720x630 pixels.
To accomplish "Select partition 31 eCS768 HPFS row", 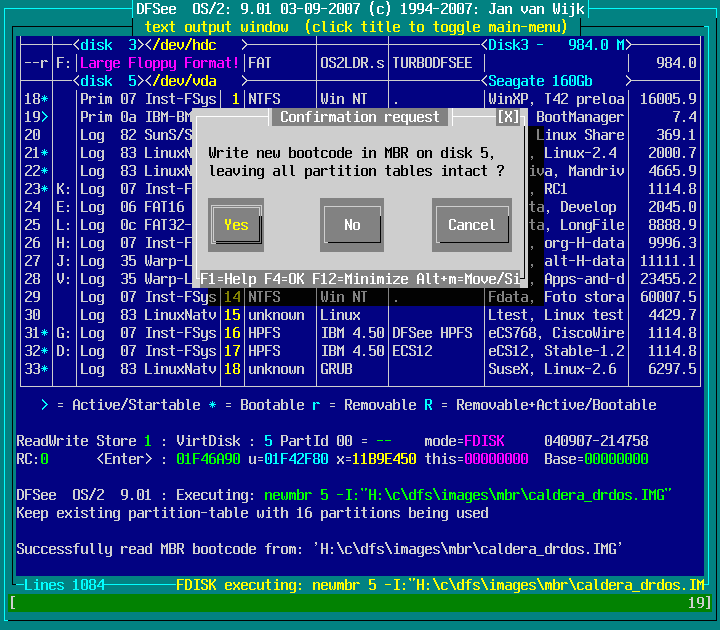I will tap(360, 333).
